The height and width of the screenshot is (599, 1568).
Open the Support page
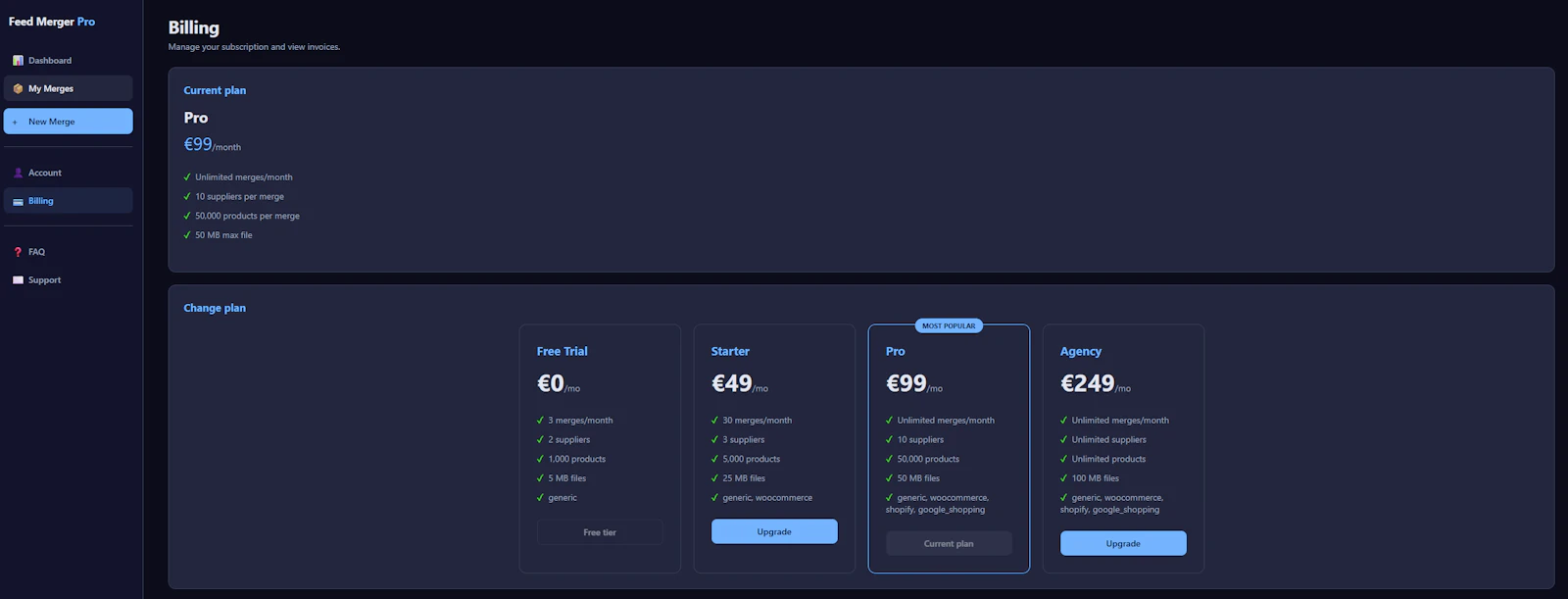click(x=68, y=280)
